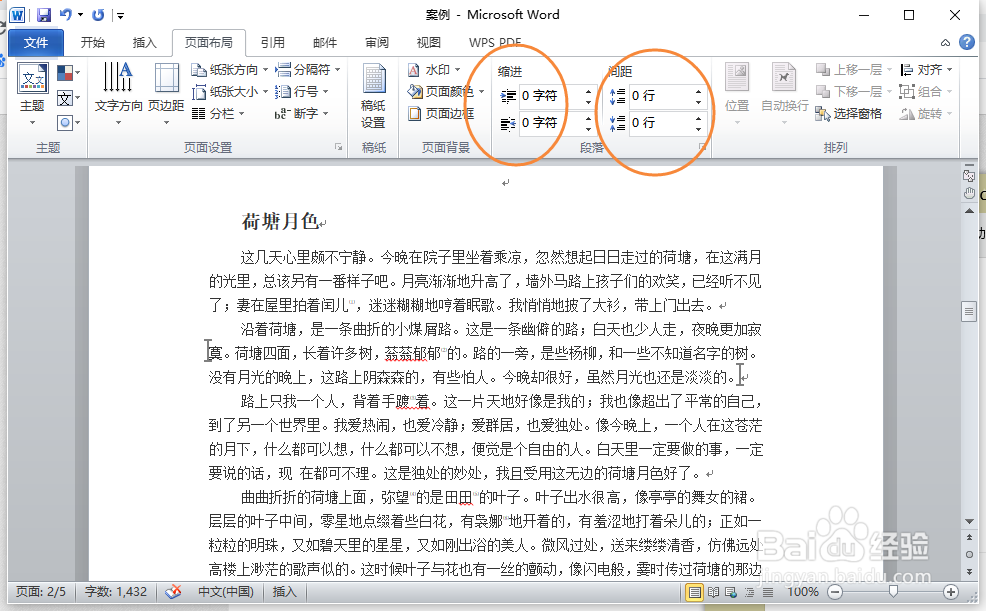Switch to outline view icon

(750, 592)
